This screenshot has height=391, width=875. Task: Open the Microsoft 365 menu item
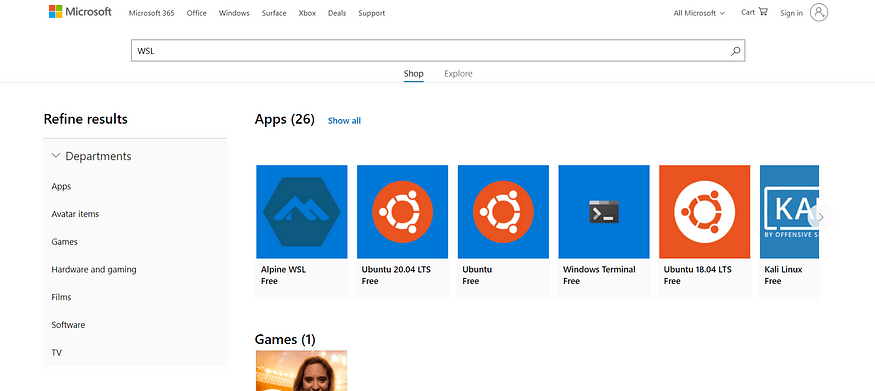pyautogui.click(x=151, y=13)
